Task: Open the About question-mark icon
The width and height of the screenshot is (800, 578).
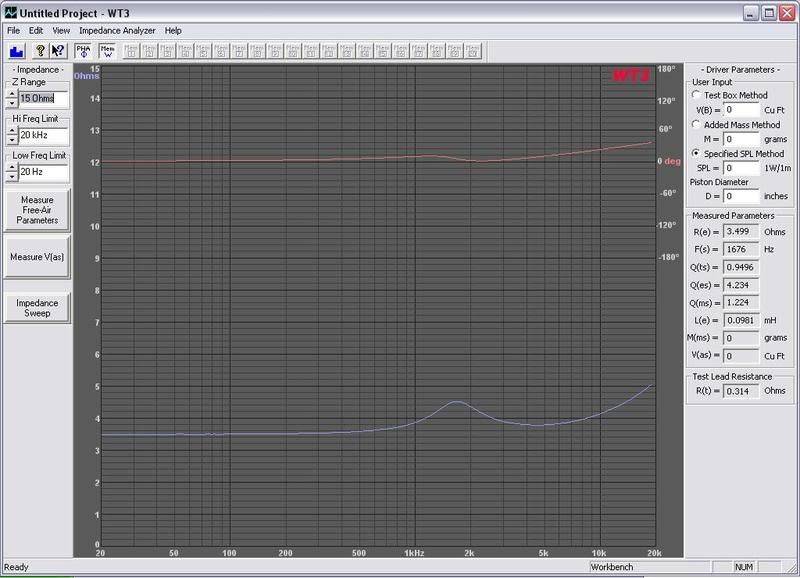Action: pos(40,51)
